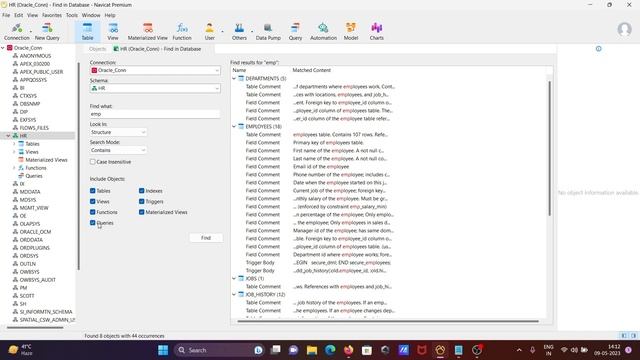Viewport: 640px width, 360px height.
Task: Select the Table toolbar icon
Action: [x=87, y=31]
